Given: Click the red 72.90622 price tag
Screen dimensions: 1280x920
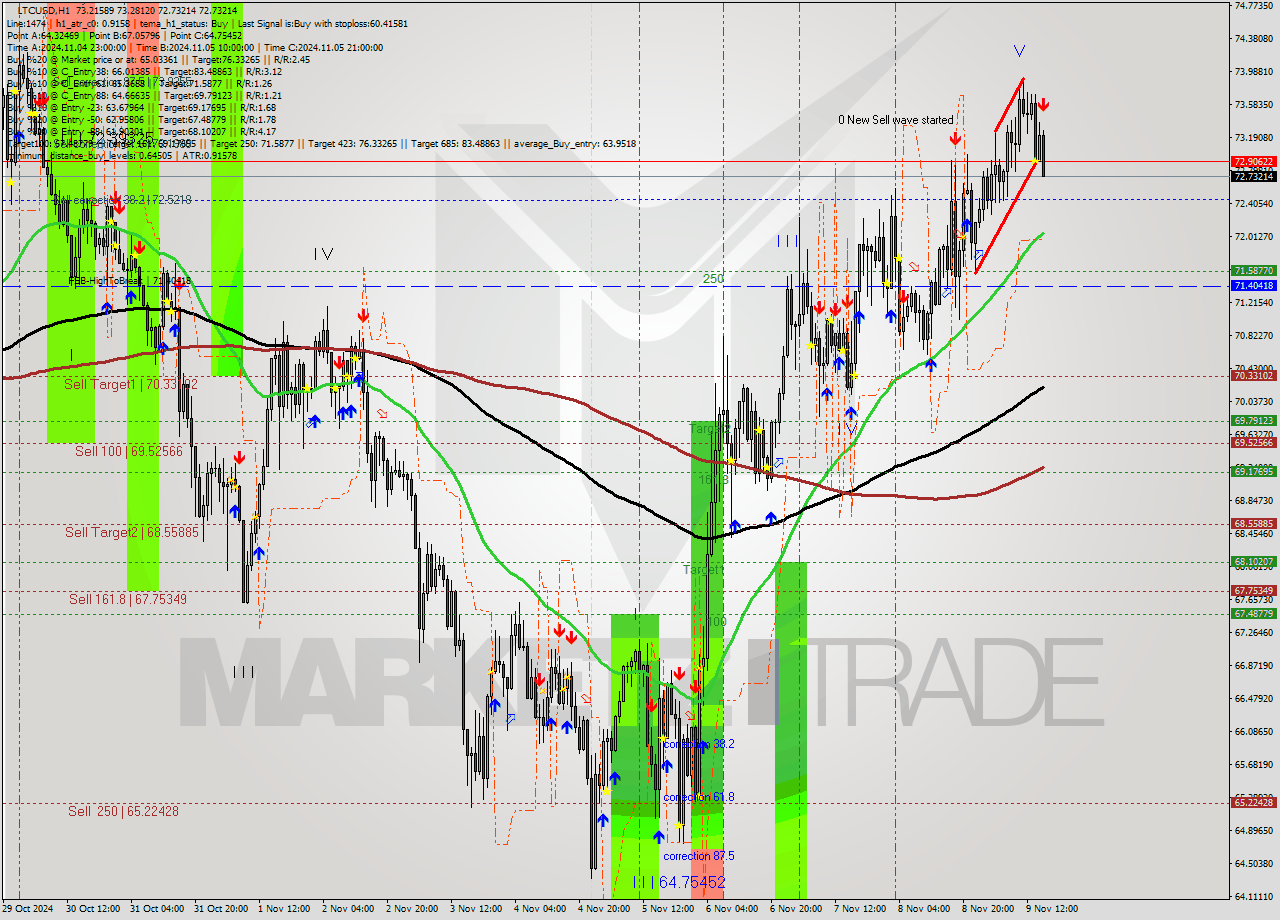Looking at the screenshot, I should (1253, 161).
